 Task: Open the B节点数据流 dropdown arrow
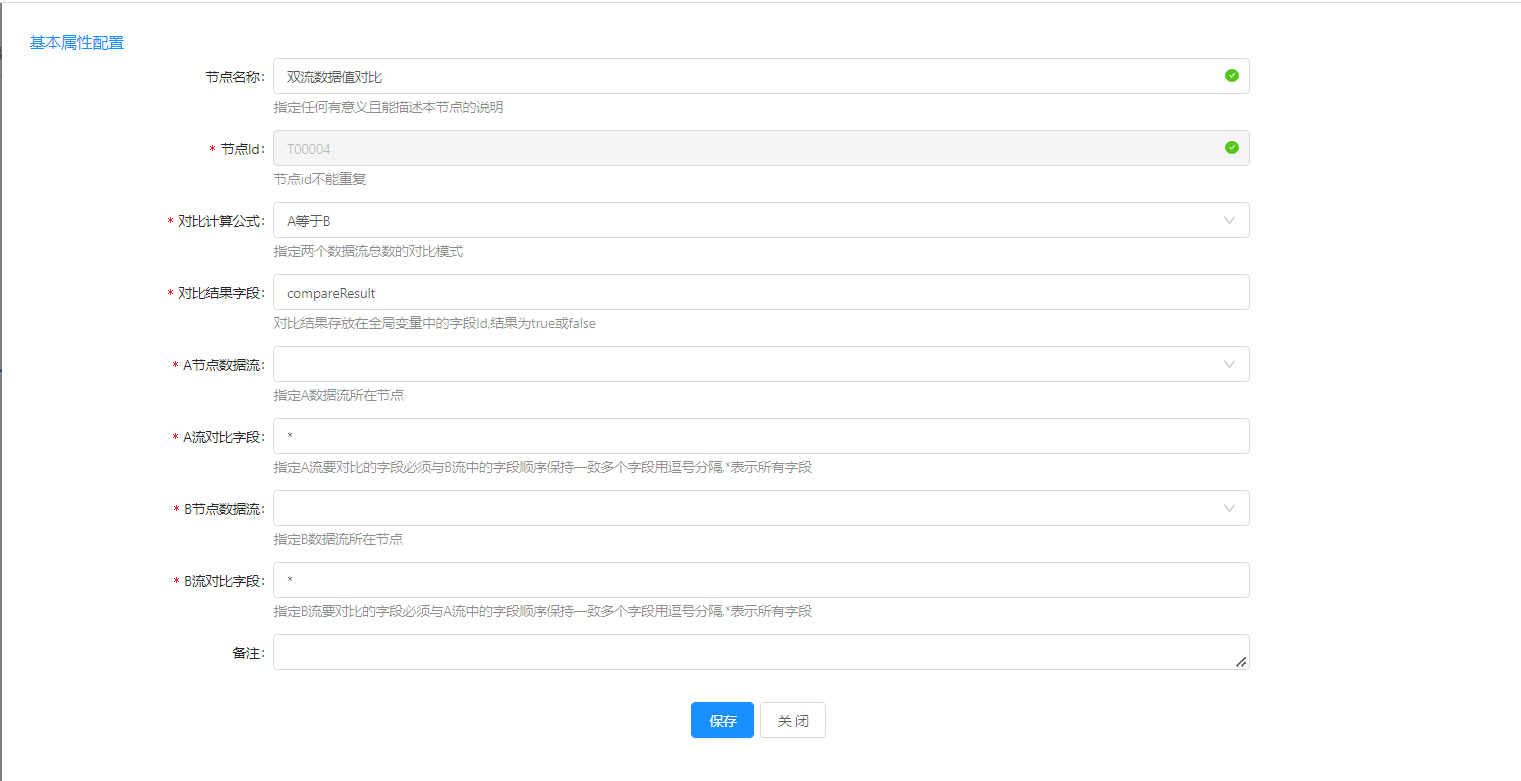coord(1229,508)
